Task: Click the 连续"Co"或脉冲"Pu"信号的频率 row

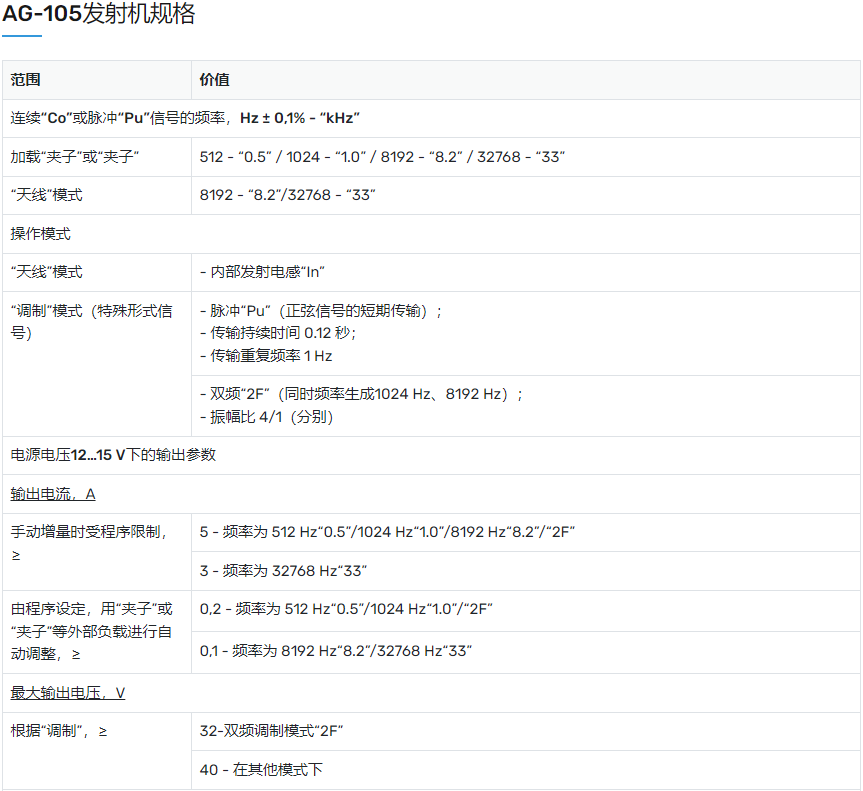Action: [185, 118]
